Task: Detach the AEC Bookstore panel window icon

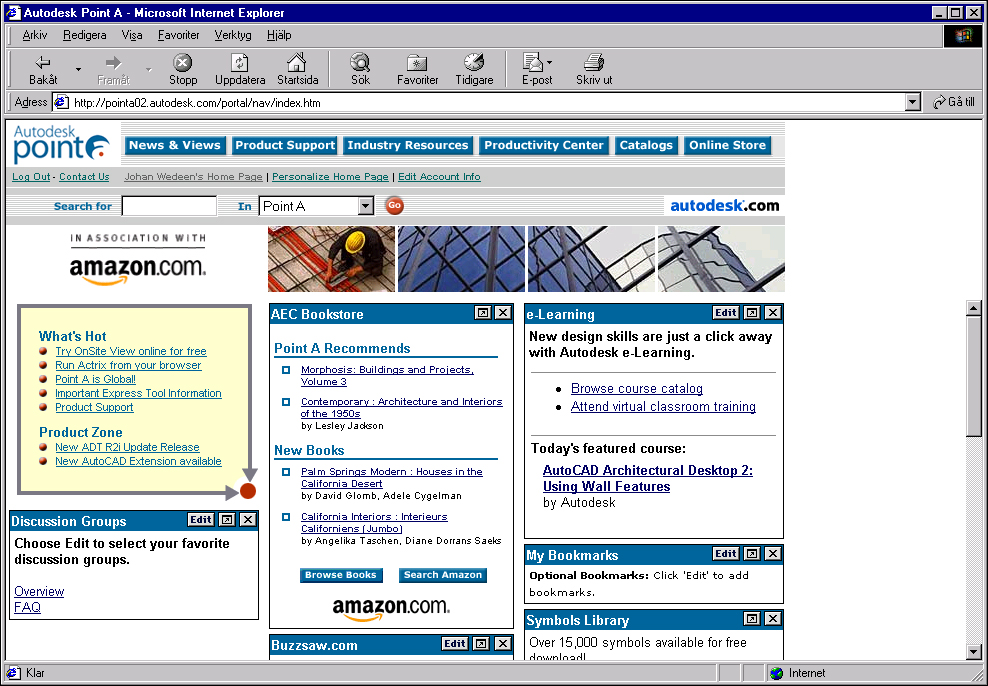Action: [x=482, y=312]
